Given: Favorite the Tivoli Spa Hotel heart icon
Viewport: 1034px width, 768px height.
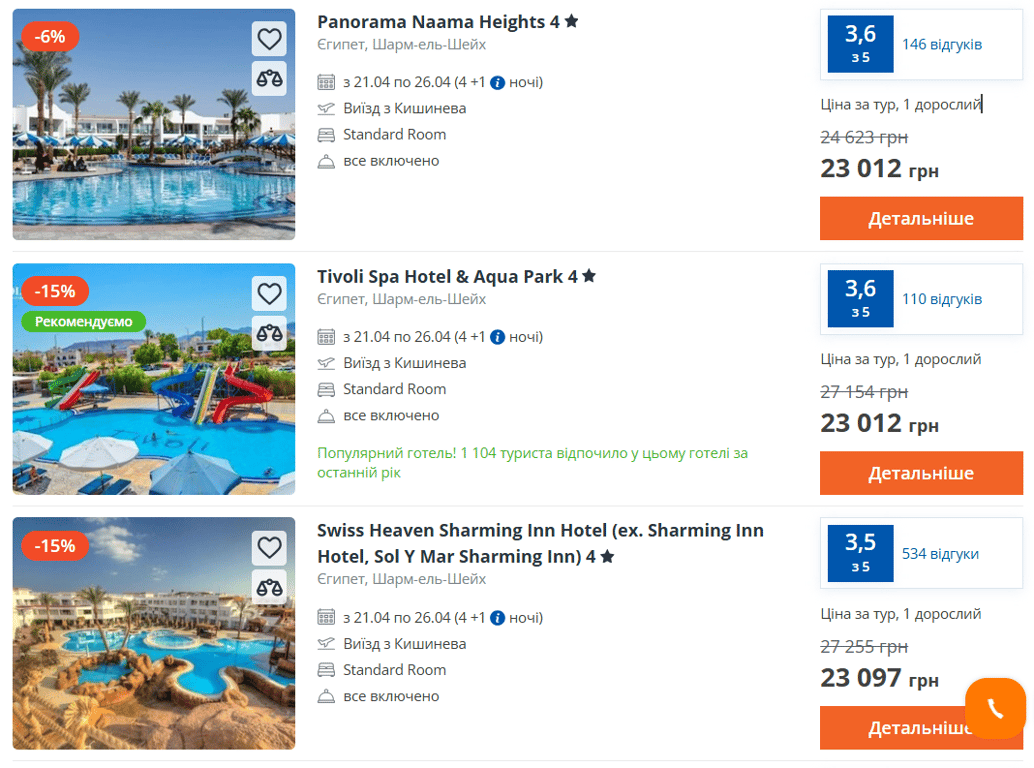Looking at the screenshot, I should [269, 293].
